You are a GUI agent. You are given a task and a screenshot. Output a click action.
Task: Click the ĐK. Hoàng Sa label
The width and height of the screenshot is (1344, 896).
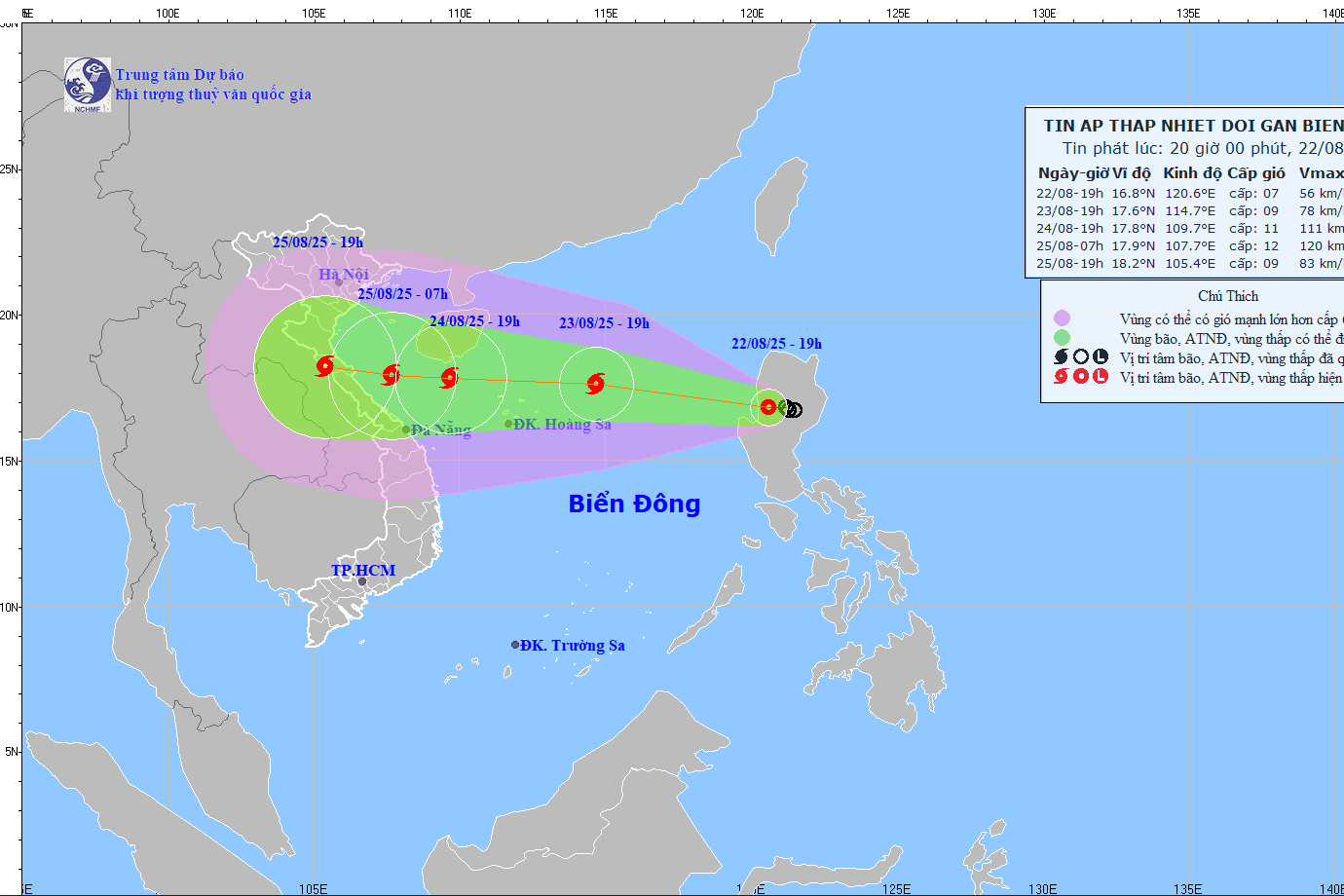click(x=562, y=424)
